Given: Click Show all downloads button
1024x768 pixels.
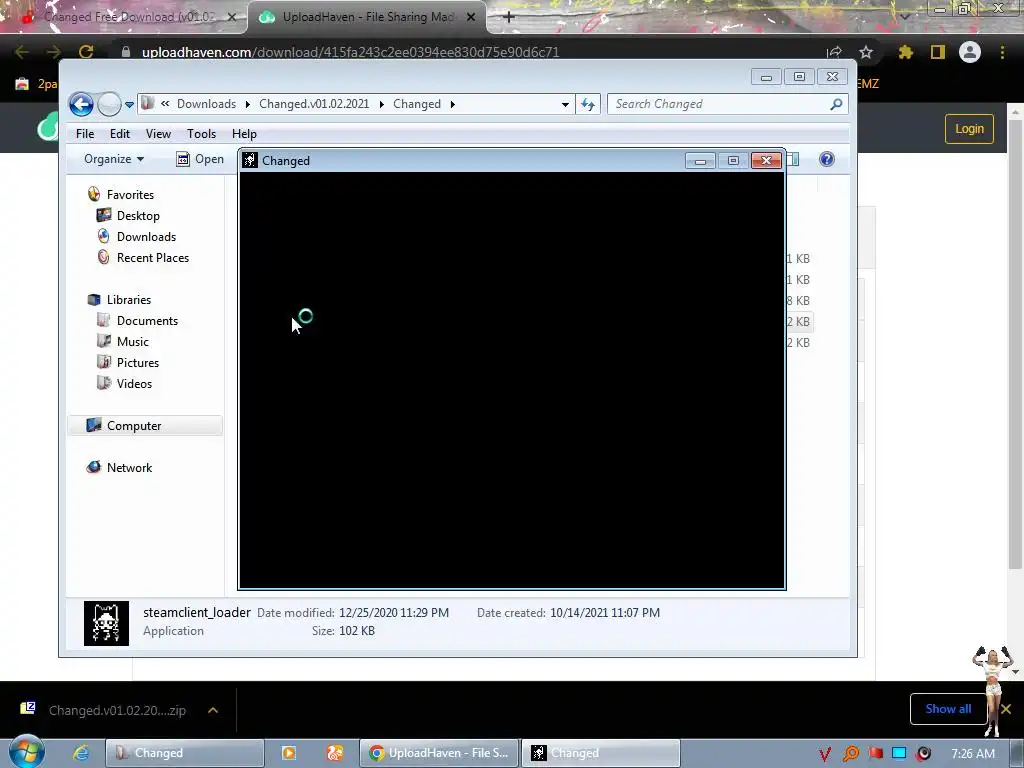Looking at the screenshot, I should (x=948, y=709).
